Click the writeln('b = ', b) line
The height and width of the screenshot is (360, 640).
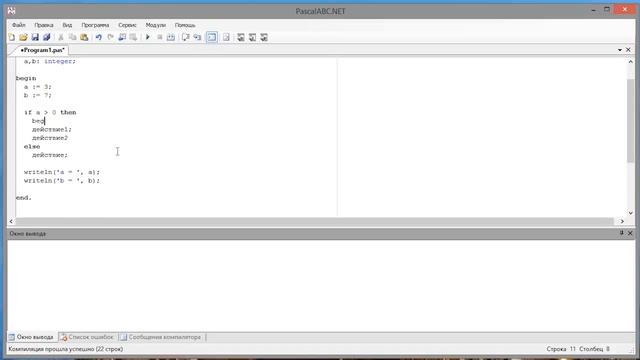pos(62,181)
